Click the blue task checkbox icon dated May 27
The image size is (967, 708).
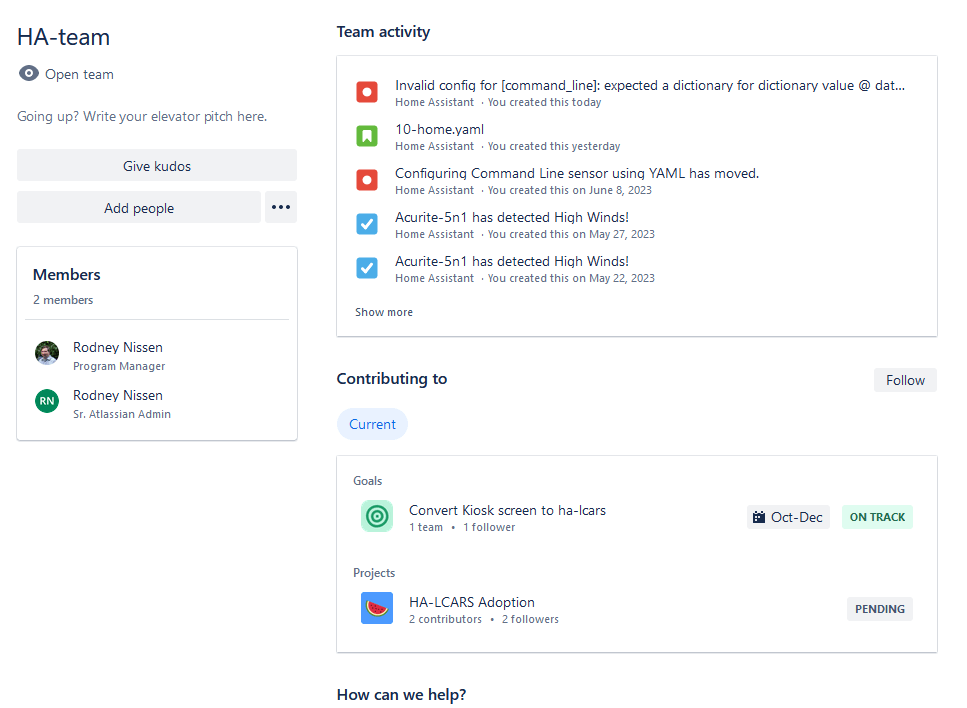tap(367, 225)
